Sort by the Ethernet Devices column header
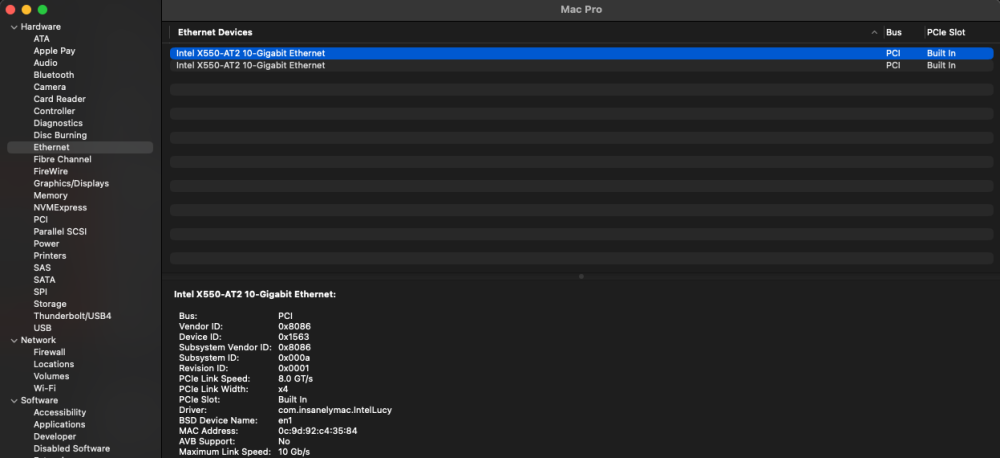1000x458 pixels. point(215,32)
